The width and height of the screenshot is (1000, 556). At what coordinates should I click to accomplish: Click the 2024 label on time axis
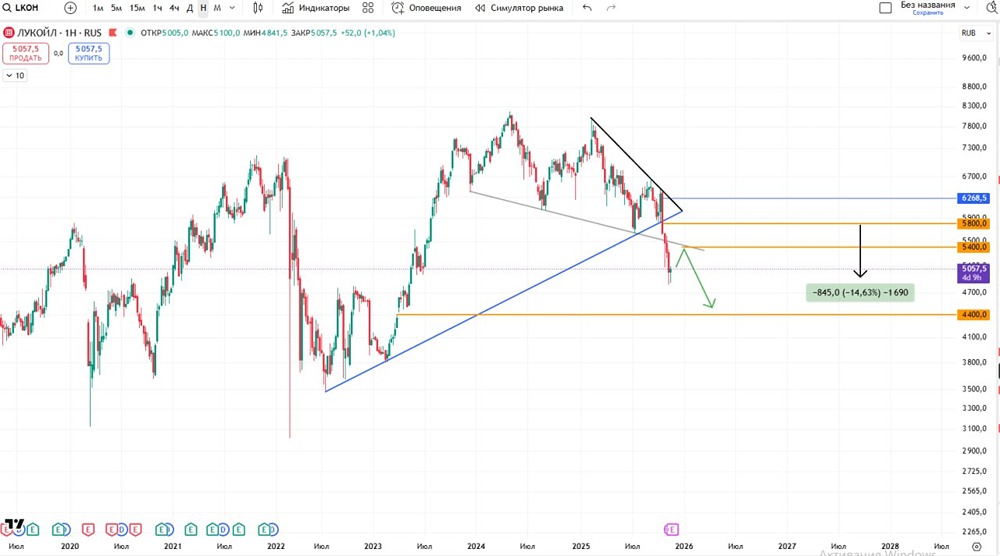[476, 546]
